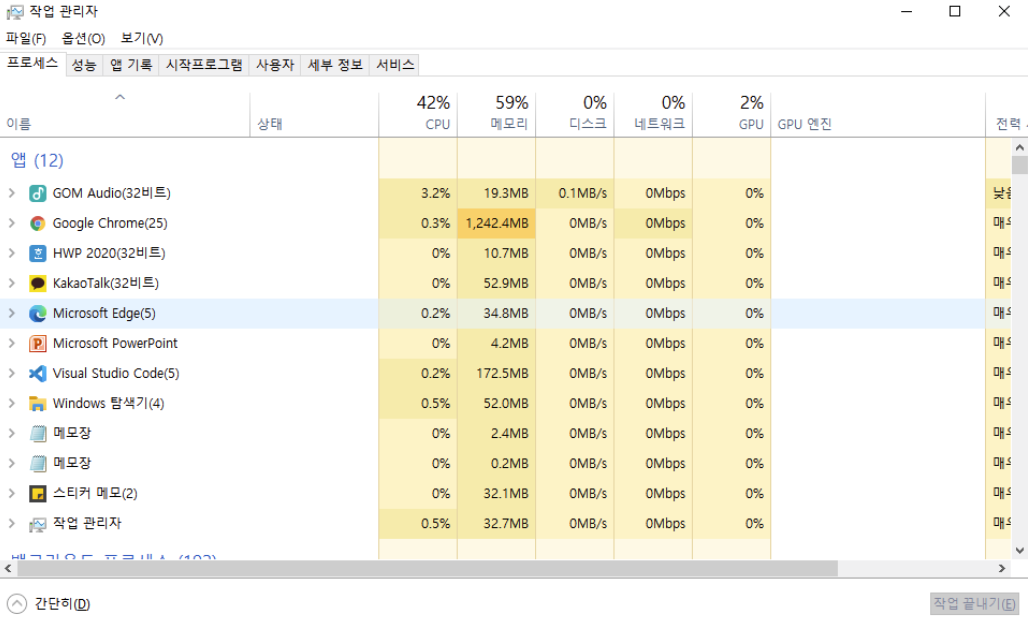Switch to the 시작프로그램 tab

(204, 65)
